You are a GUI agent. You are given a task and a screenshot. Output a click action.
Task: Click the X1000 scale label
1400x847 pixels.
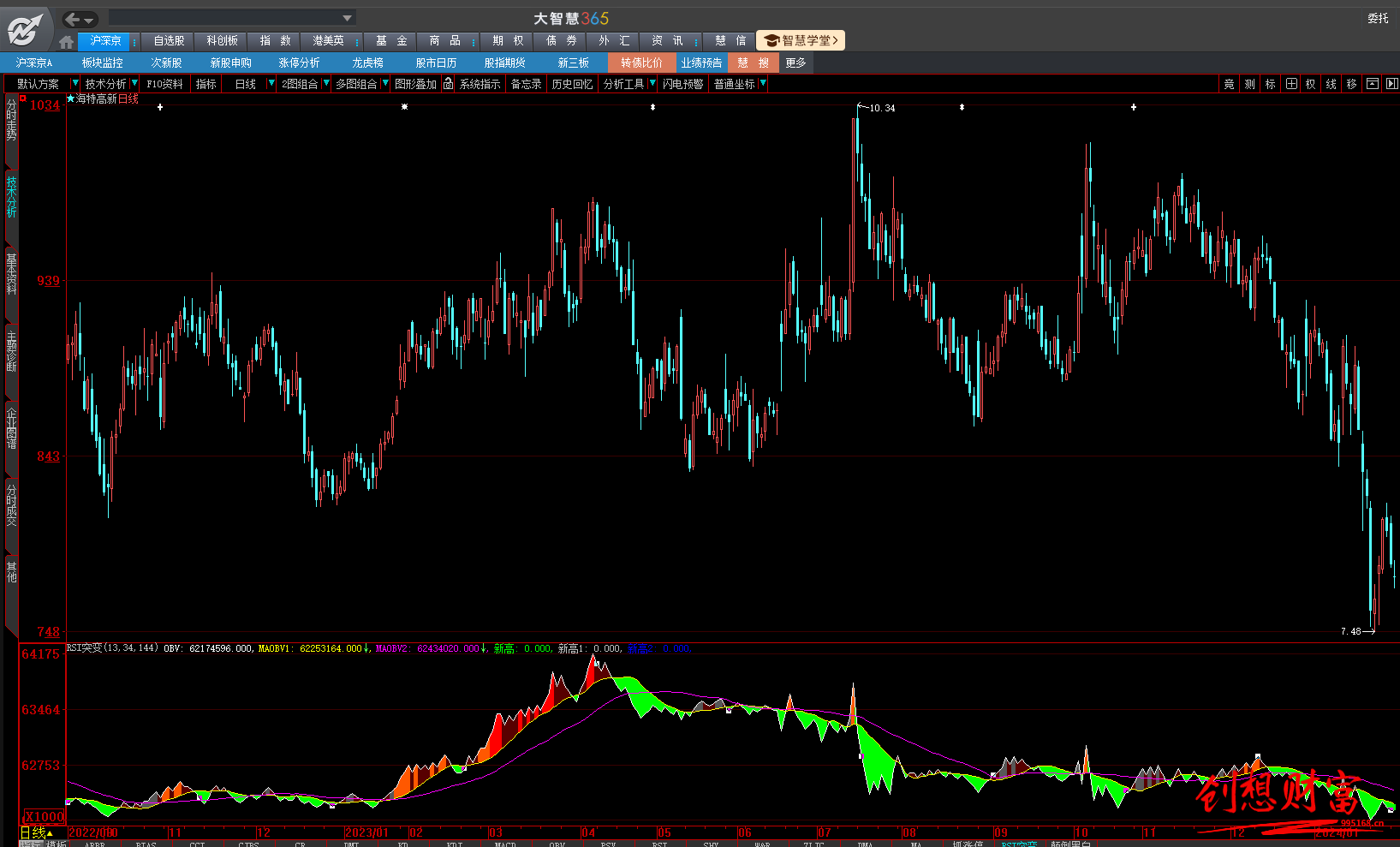click(45, 817)
